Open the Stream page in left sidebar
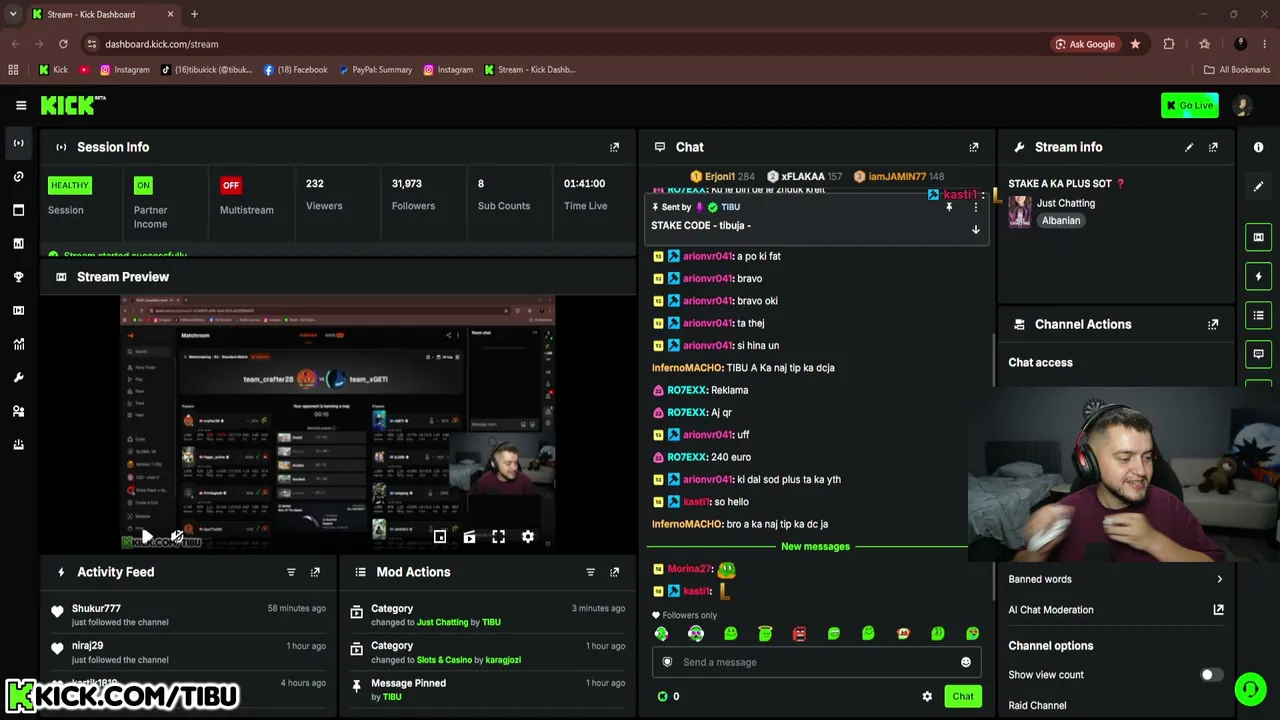This screenshot has height=720, width=1280. [x=18, y=143]
